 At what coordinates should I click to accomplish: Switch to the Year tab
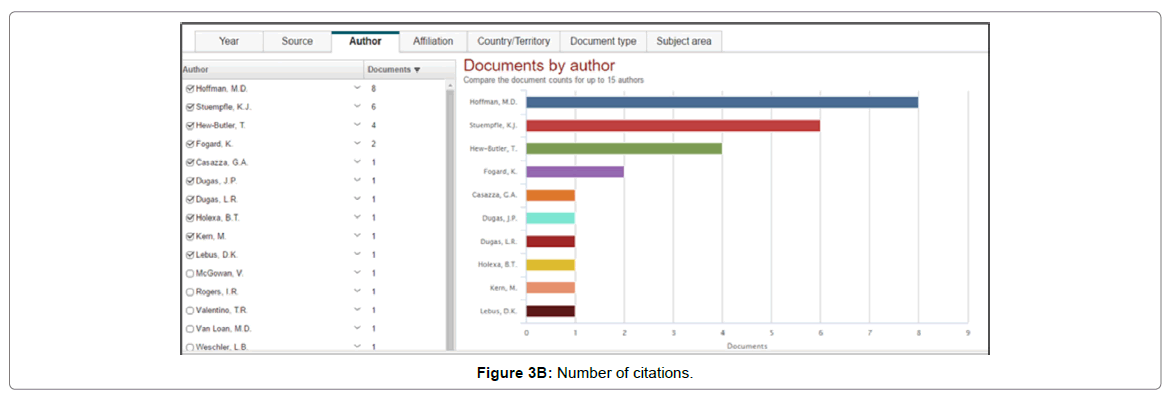pos(228,41)
